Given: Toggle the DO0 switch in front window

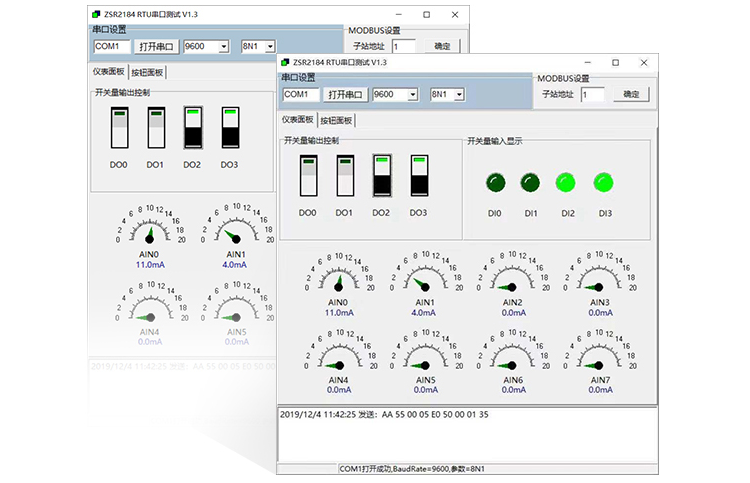Looking at the screenshot, I should [x=309, y=176].
